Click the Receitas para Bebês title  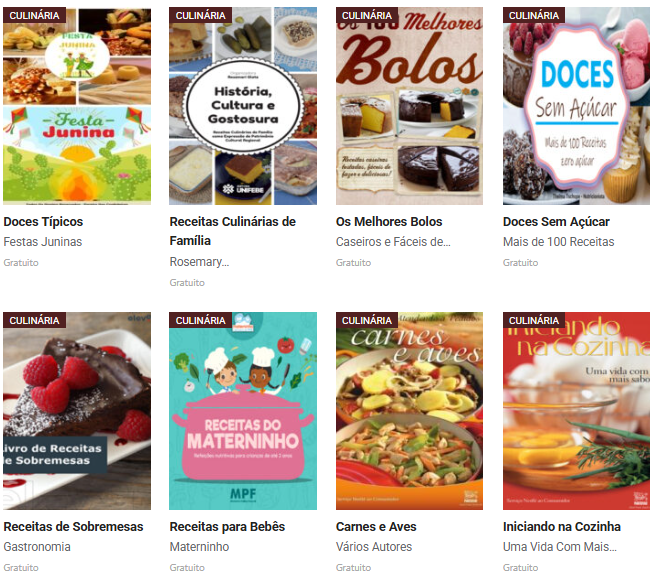click(227, 527)
